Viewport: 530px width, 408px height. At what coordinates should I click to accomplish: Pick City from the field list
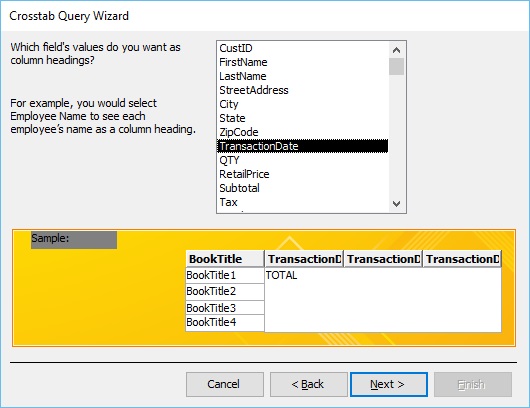(x=303, y=104)
